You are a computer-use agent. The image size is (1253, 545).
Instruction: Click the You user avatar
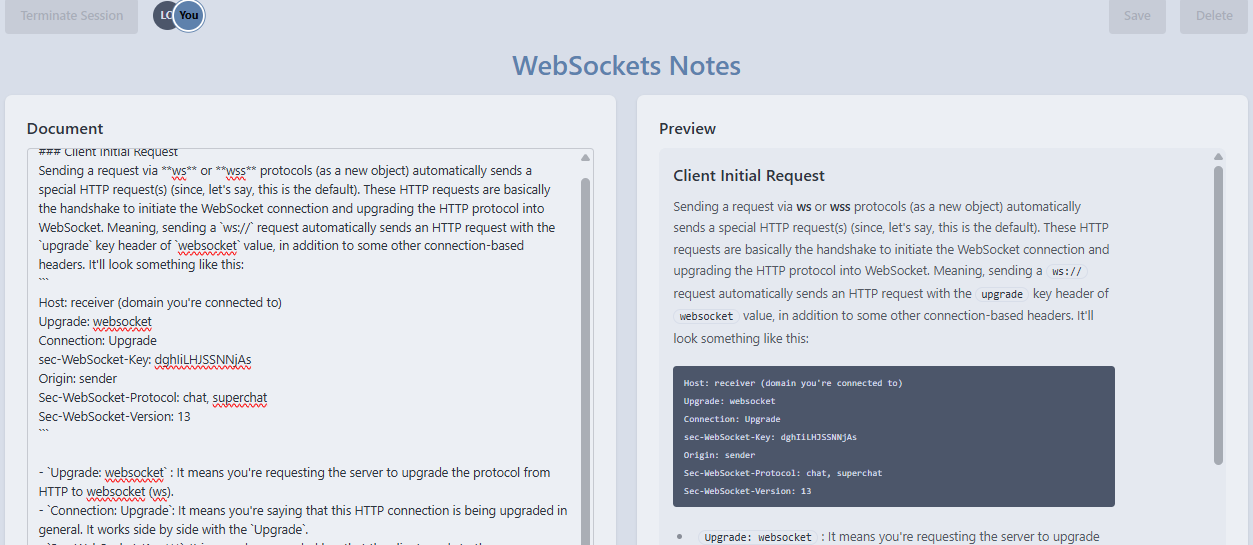tap(189, 15)
